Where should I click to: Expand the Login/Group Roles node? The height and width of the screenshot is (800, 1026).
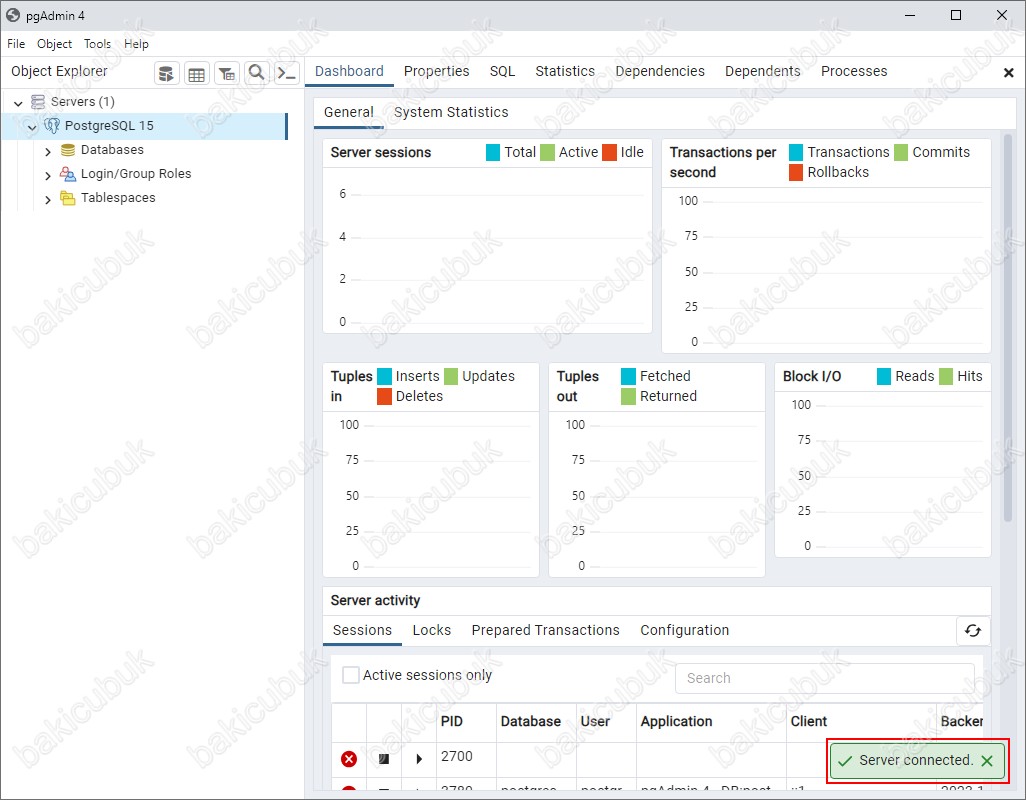tap(48, 175)
